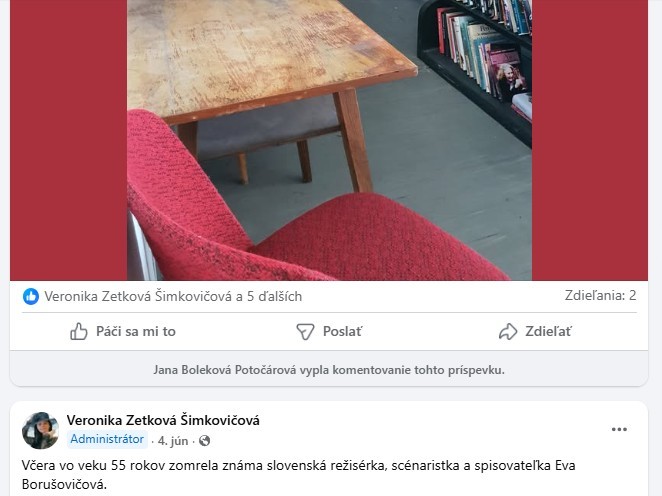
Task: Open the Zdieľania: 2 shares list
Action: point(600,295)
